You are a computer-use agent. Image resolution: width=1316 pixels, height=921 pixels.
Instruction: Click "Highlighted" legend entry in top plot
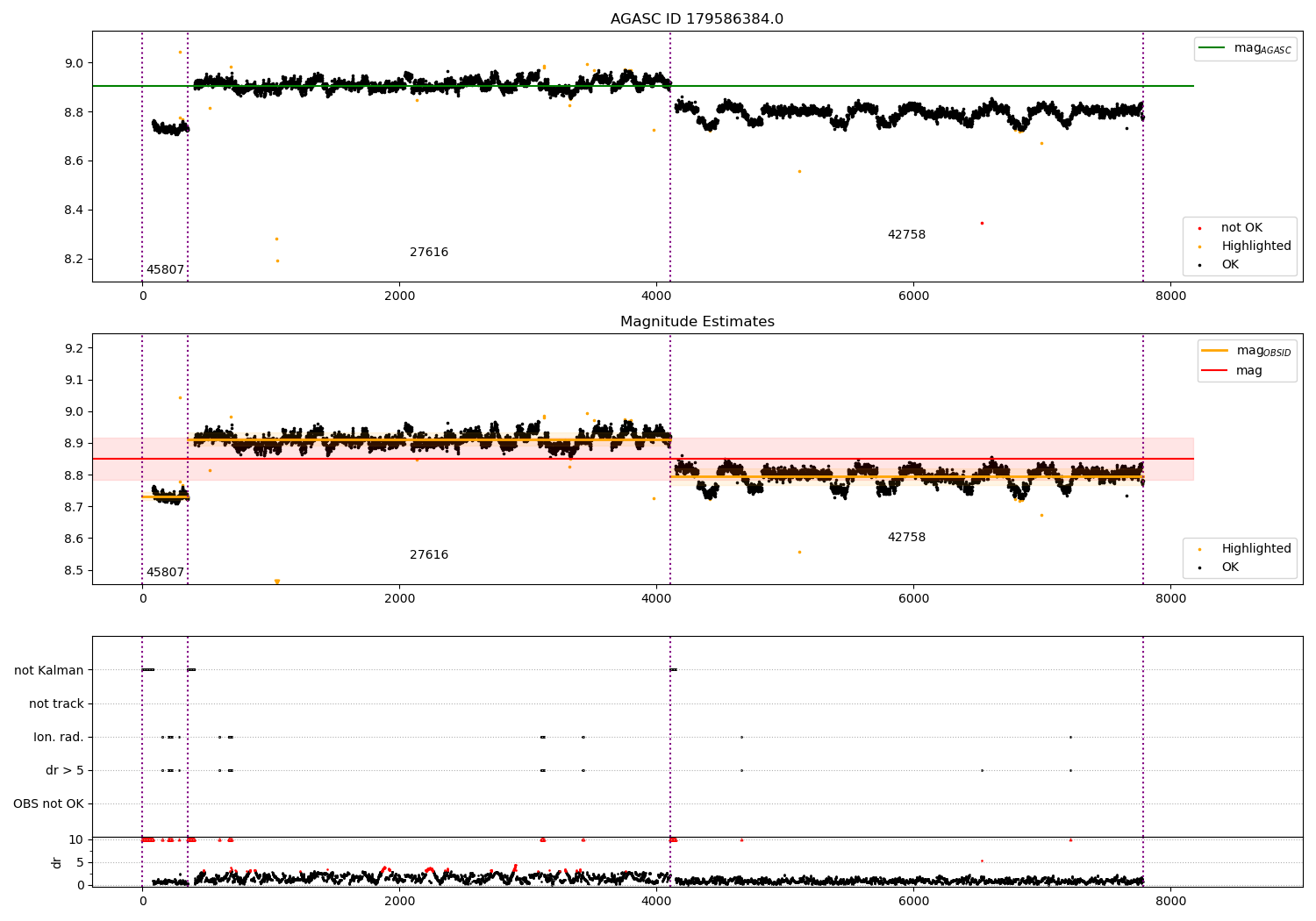point(1255,246)
